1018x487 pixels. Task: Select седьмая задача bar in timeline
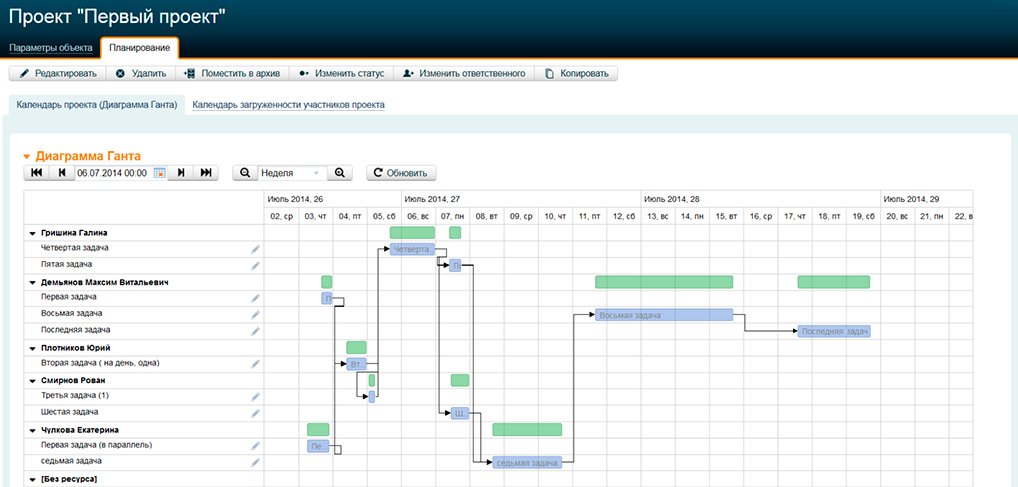(527, 462)
